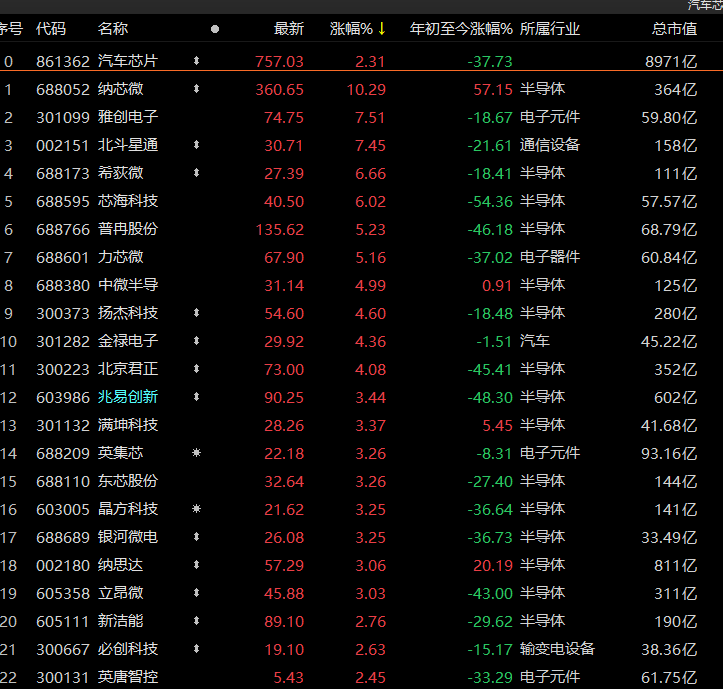Viewport: 723px width, 689px height.
Task: Click stock code 603986
Action: point(63,398)
